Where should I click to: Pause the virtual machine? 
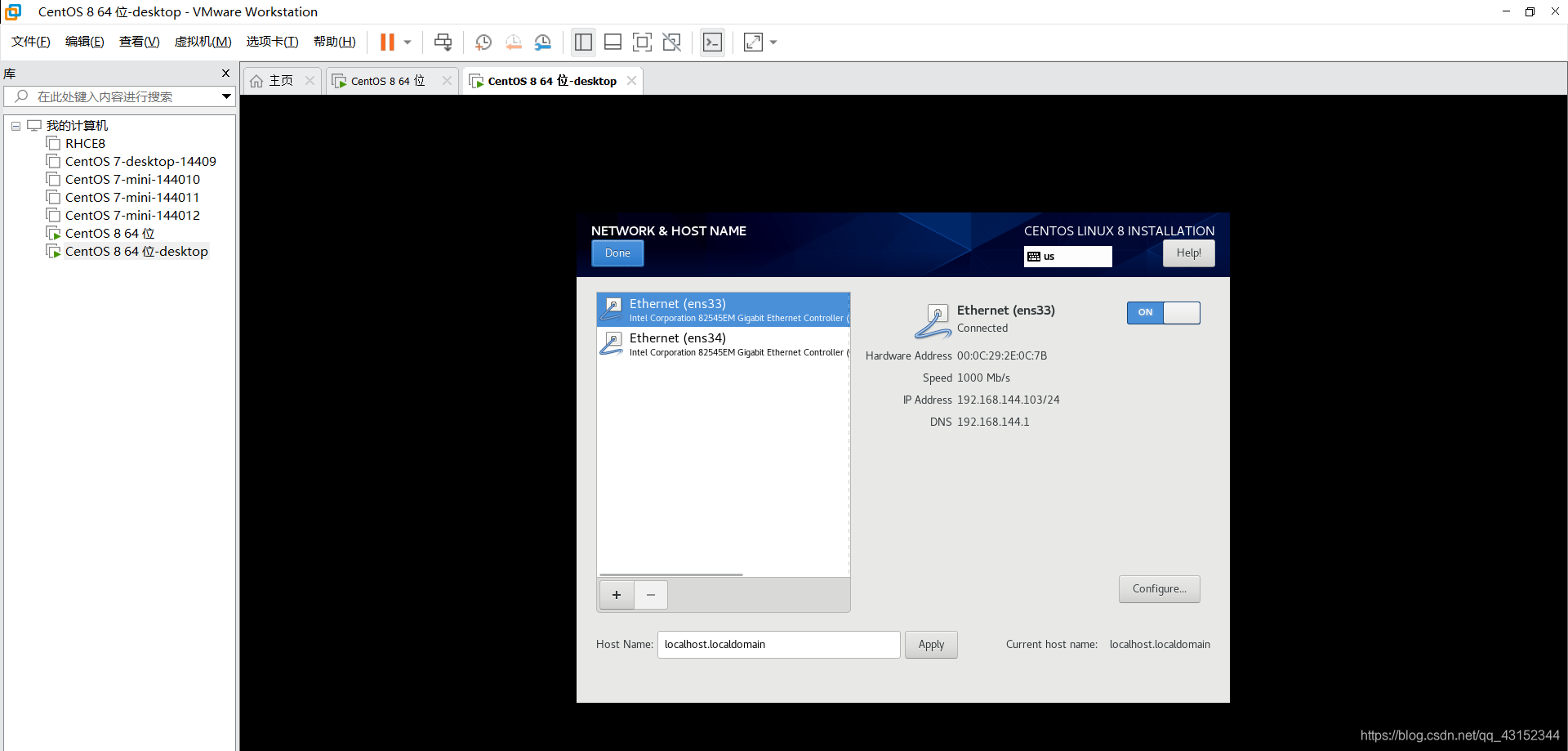coord(387,42)
